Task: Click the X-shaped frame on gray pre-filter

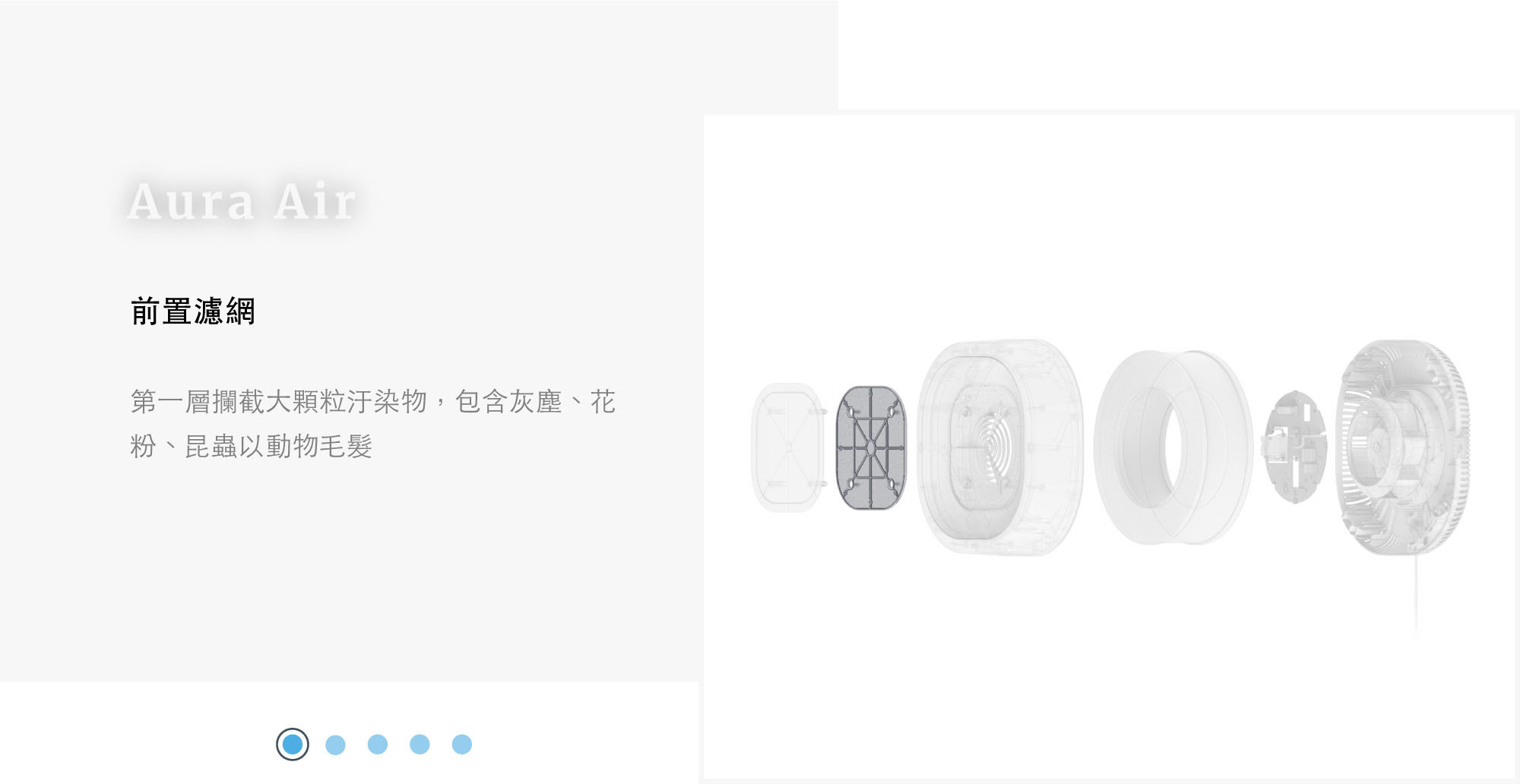Action: 871,447
